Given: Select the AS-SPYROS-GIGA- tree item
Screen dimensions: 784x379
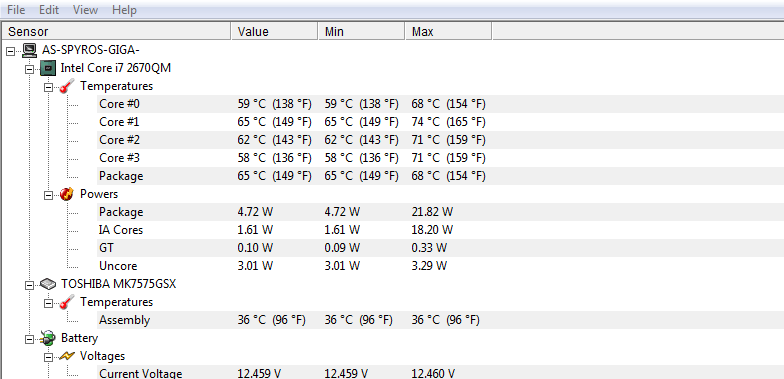Looking at the screenshot, I should coord(91,50).
